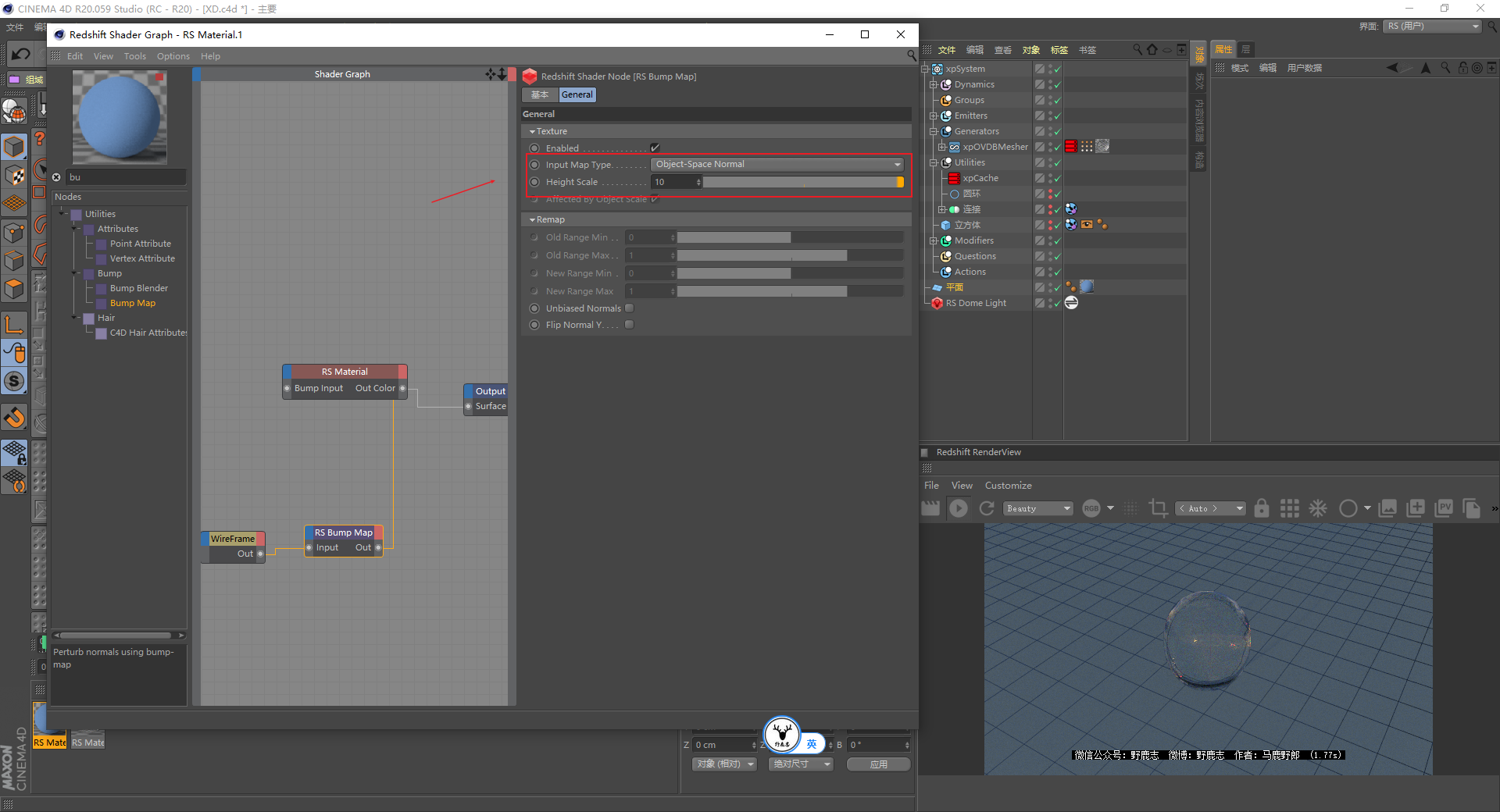Click the search icon at the top-right of Cinema 4D
This screenshot has height=812, width=1500.
[1491, 27]
